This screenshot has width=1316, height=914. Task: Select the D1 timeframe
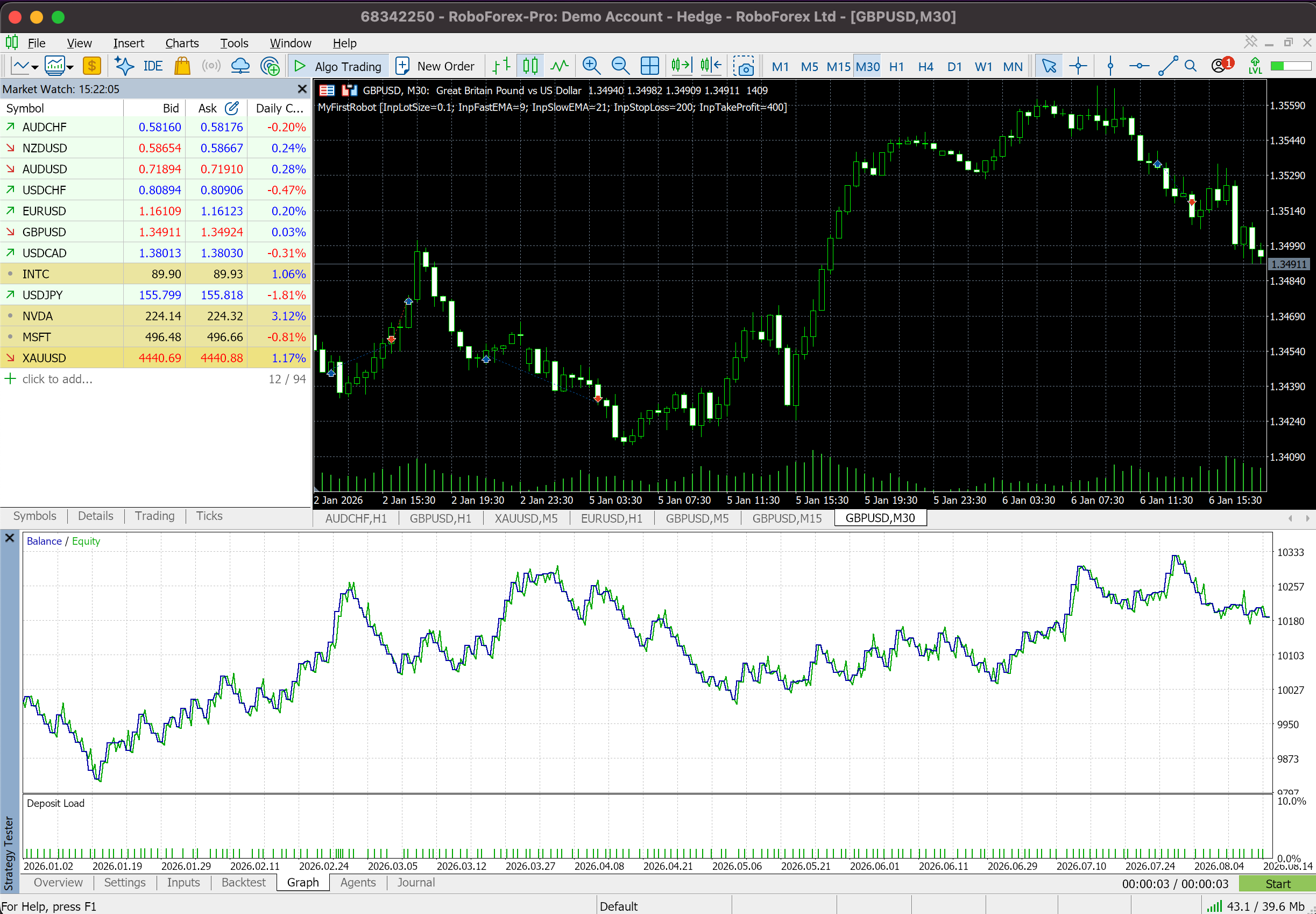tap(954, 66)
